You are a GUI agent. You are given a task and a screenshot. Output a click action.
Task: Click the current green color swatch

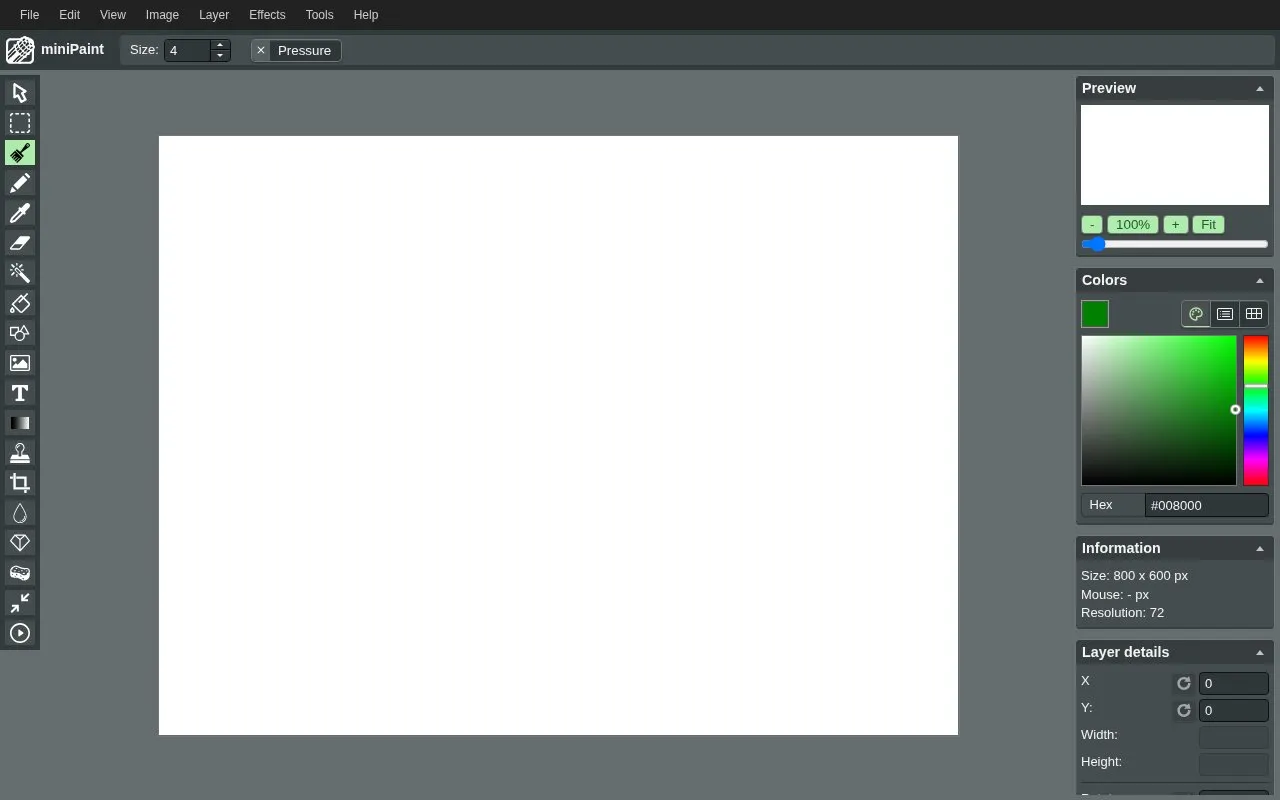[1095, 314]
